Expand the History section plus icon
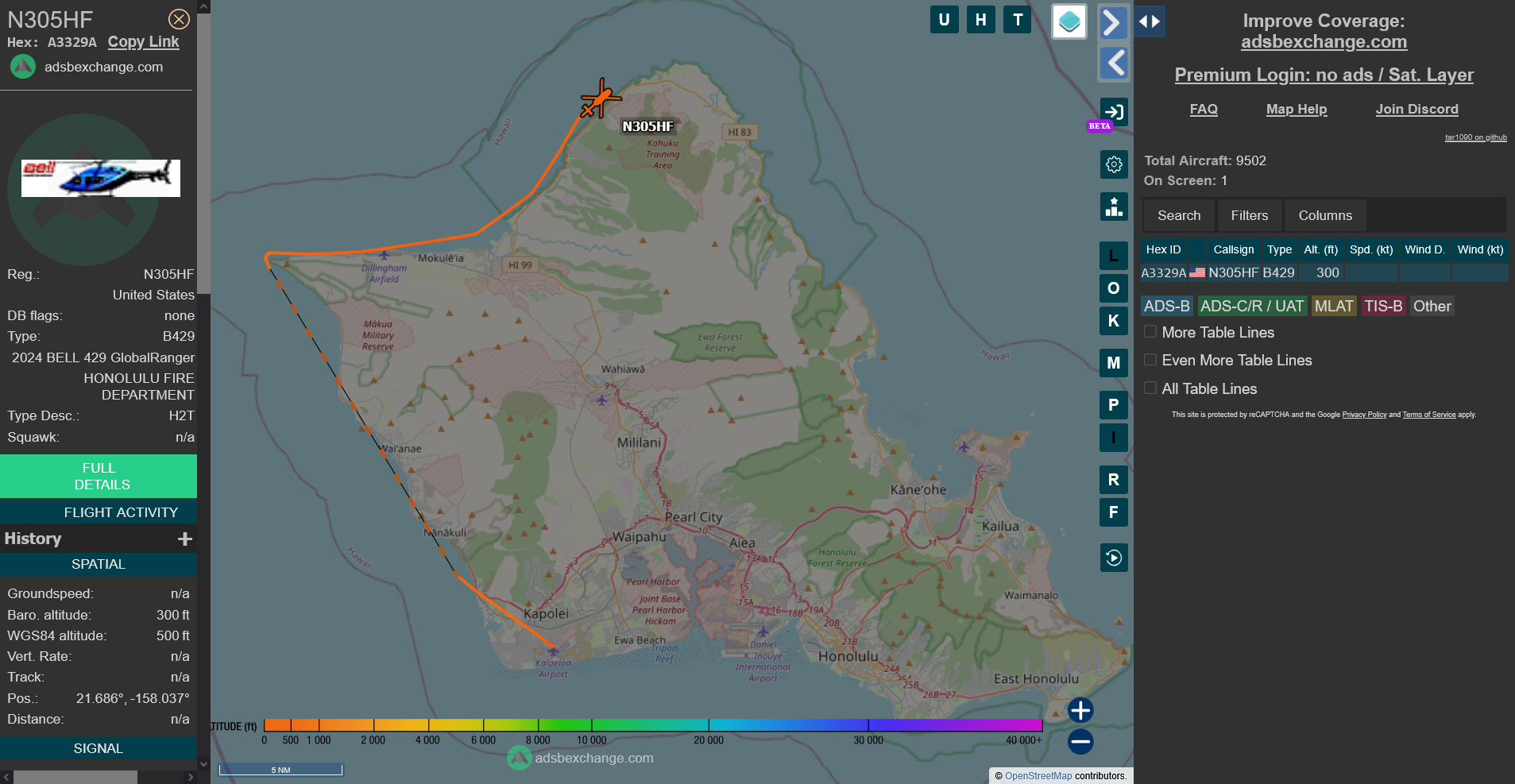The image size is (1515, 784). click(x=185, y=539)
